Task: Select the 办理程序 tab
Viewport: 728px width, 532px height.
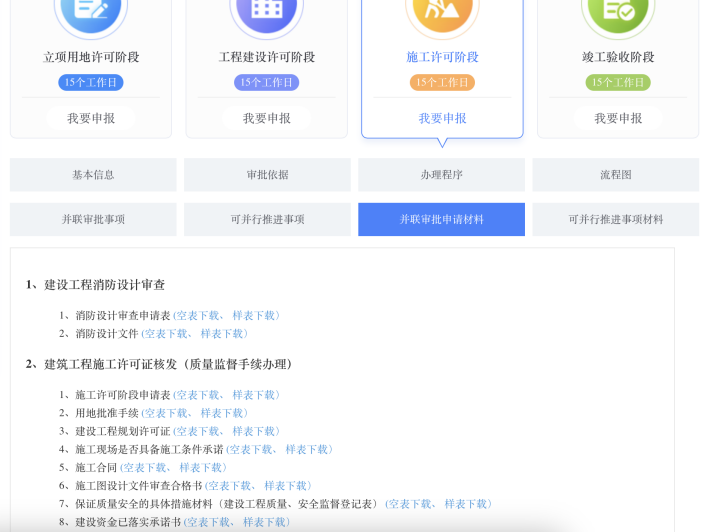Action: 441,175
